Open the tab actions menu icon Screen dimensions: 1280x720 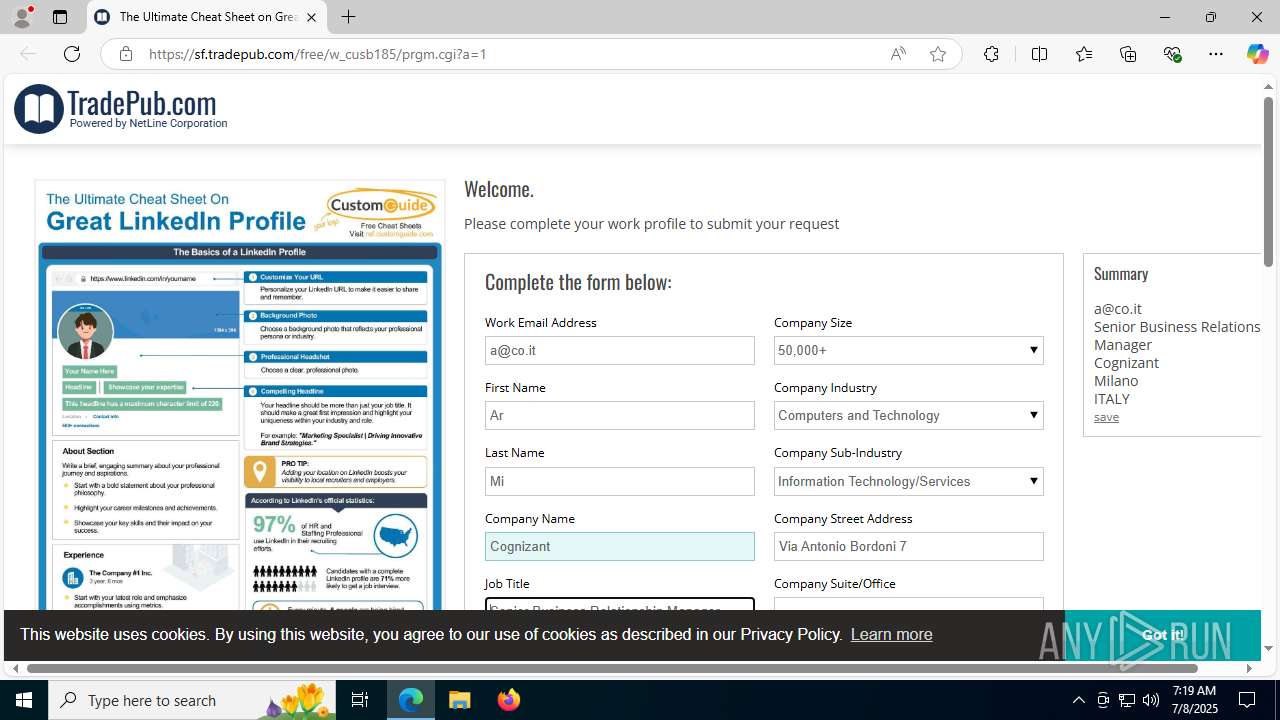[60, 17]
